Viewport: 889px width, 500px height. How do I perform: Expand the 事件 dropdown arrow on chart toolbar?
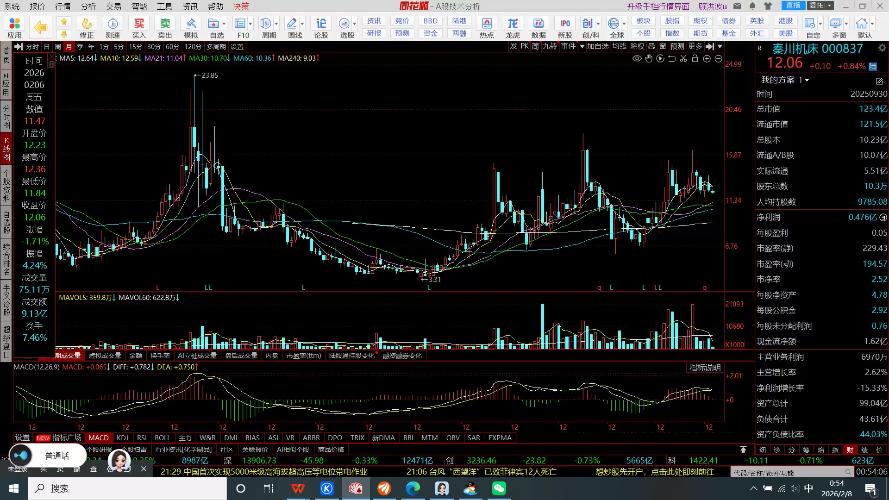582,47
